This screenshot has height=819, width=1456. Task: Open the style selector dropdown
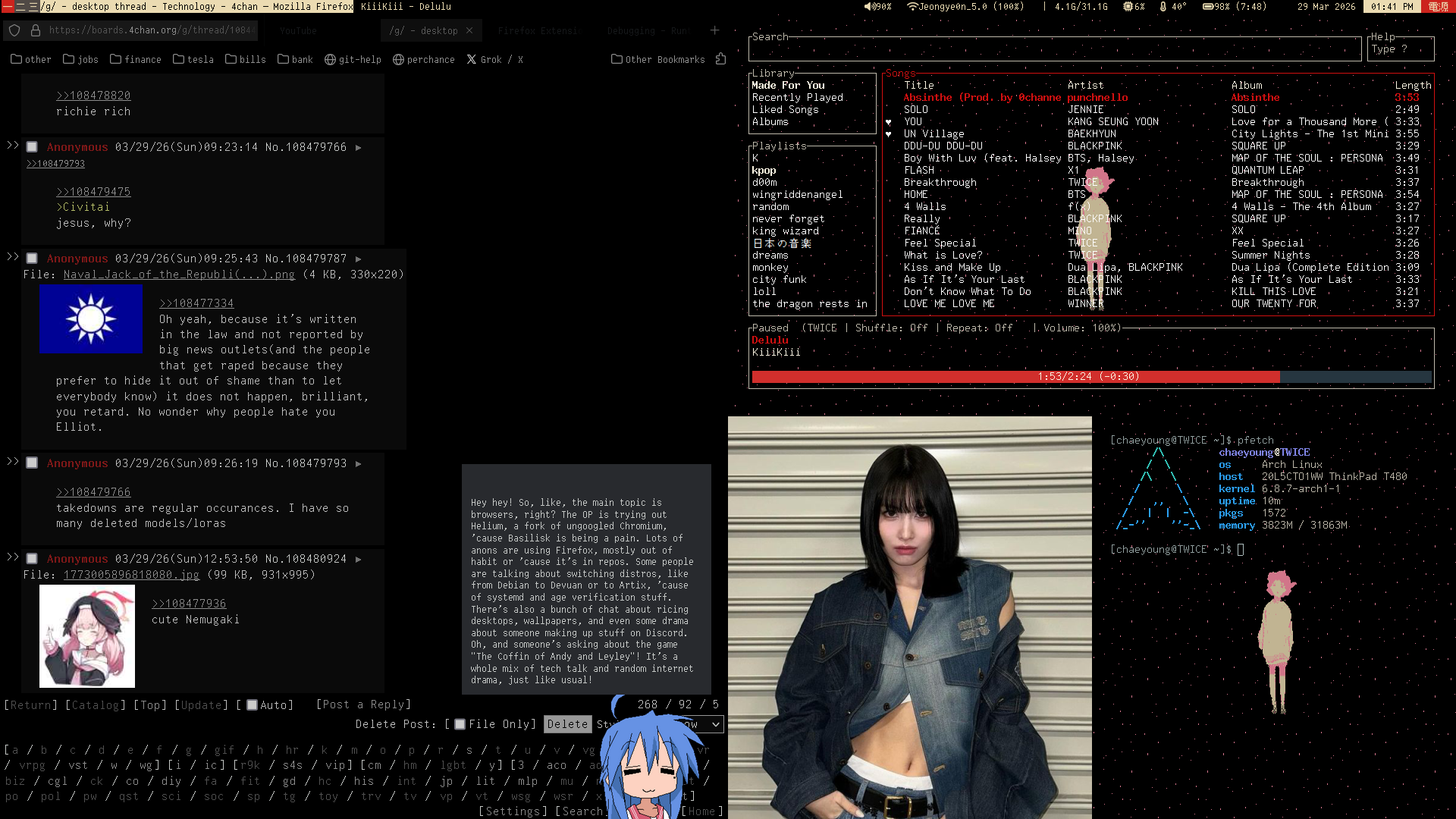[x=714, y=724]
